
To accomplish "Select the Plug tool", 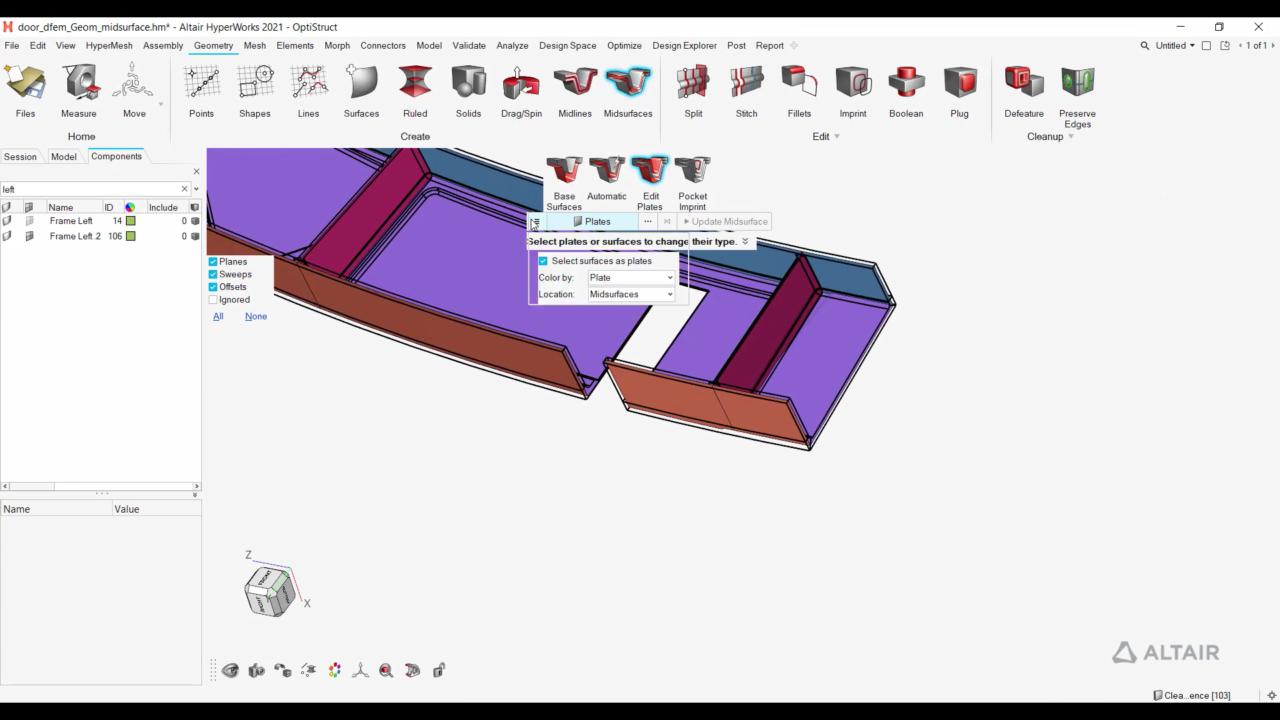I will click(x=960, y=91).
